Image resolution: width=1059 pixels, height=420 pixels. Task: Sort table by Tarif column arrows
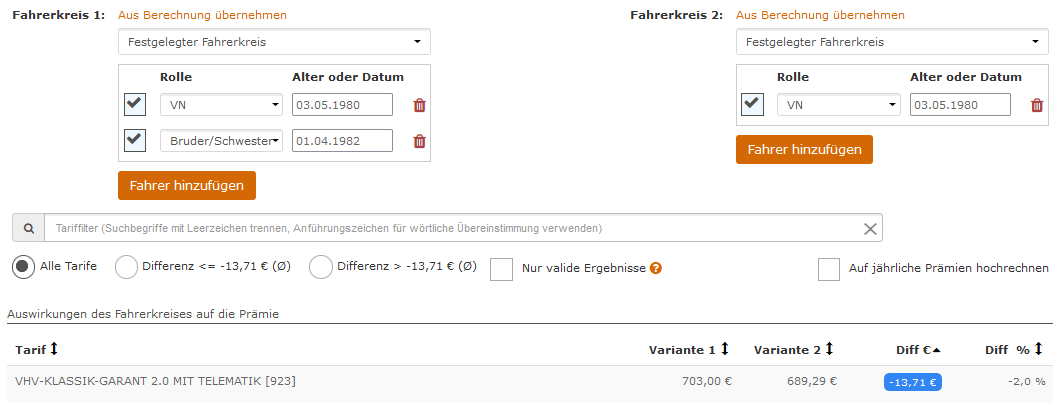[x=55, y=349]
